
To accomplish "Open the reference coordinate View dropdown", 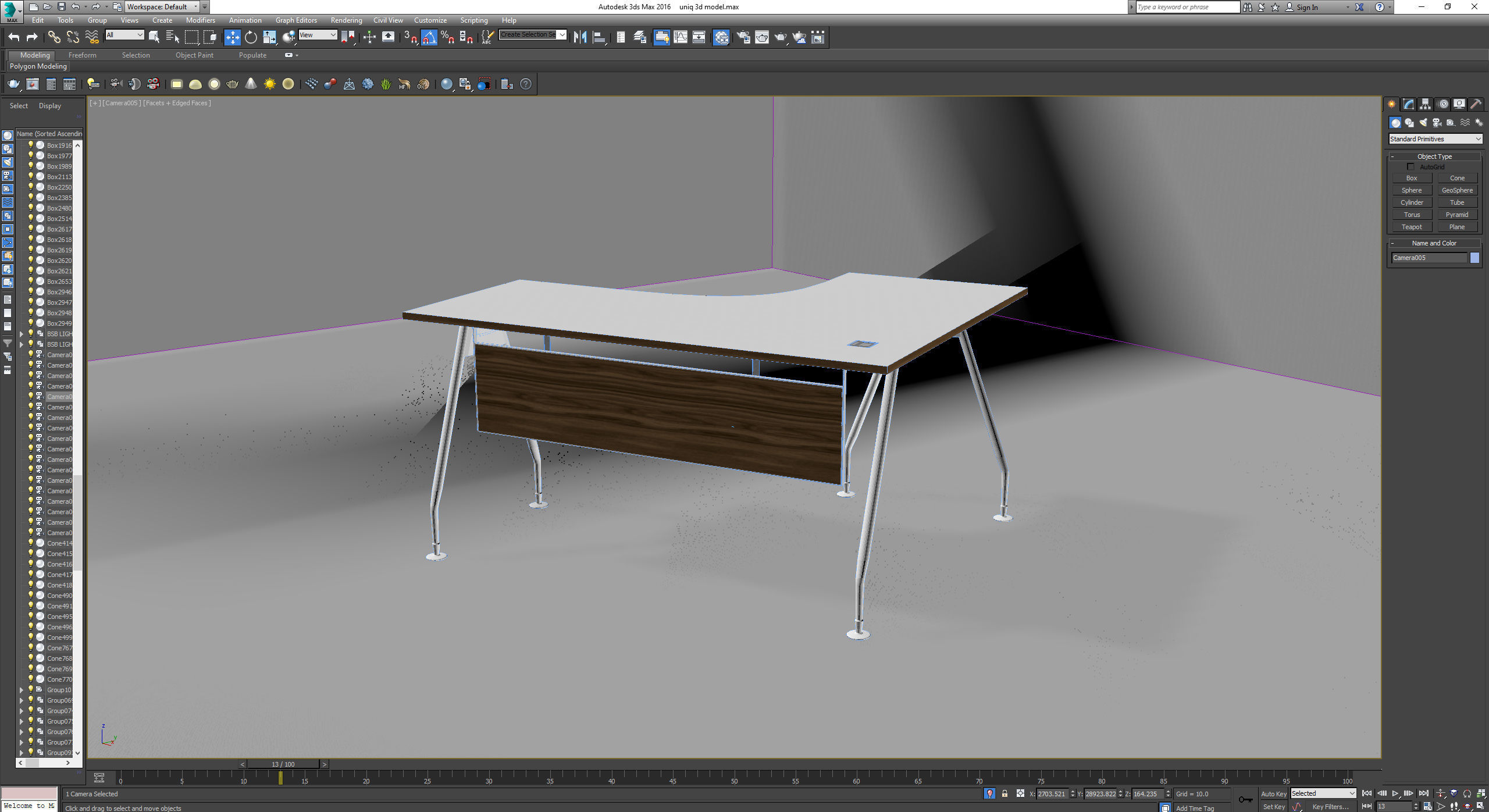I will pyautogui.click(x=318, y=35).
